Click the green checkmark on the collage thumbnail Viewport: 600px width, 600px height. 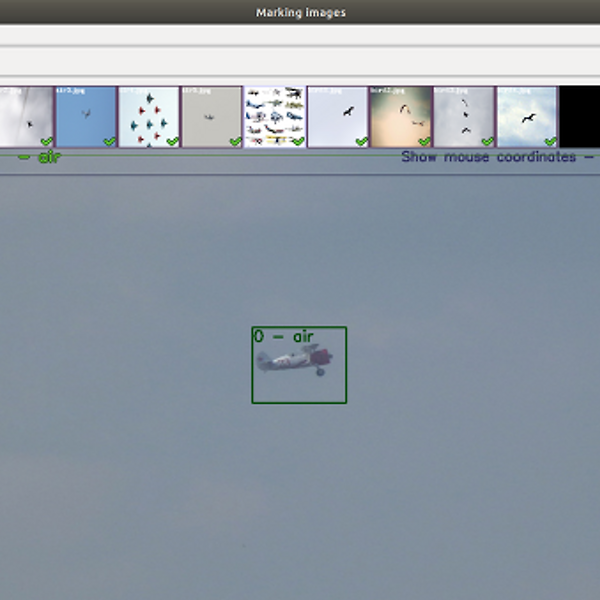pos(298,141)
